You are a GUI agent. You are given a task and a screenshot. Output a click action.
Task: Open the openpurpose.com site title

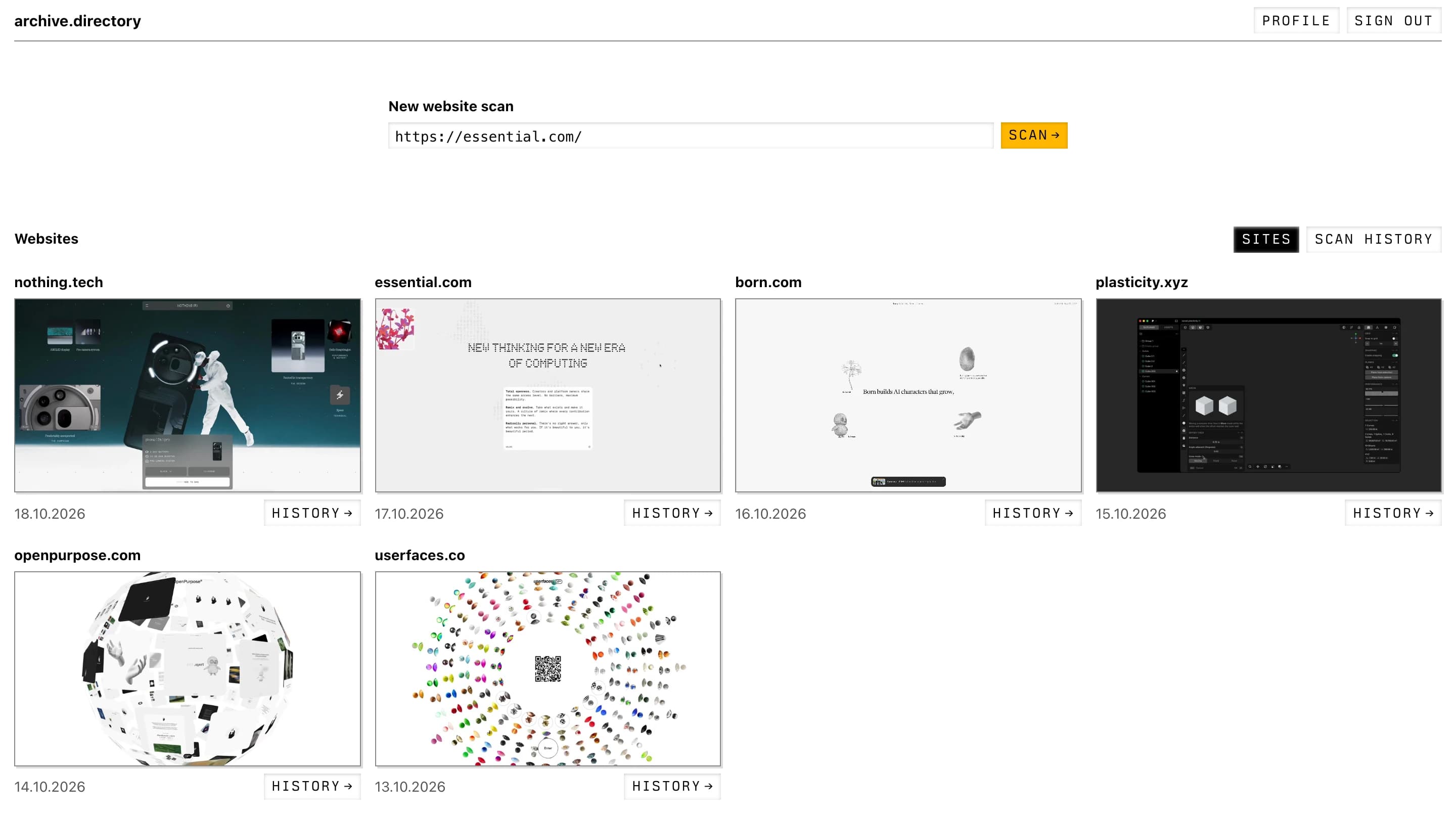(77, 555)
